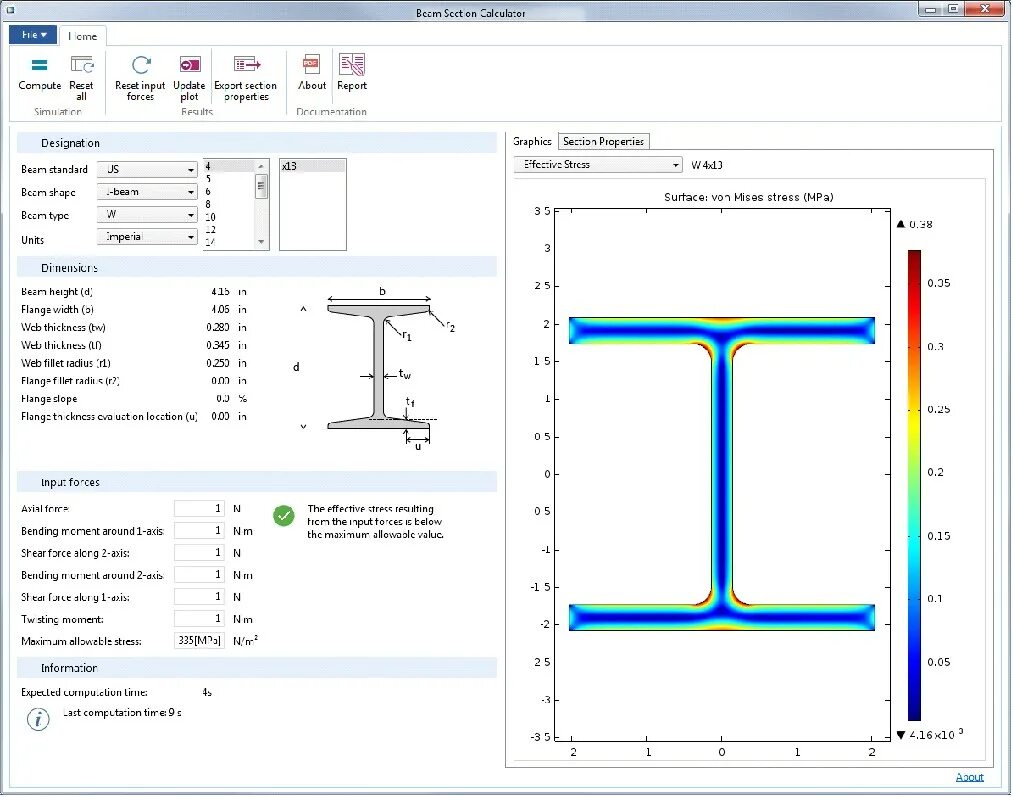Open the About PDF icon
1013x797 pixels.
pyautogui.click(x=311, y=64)
